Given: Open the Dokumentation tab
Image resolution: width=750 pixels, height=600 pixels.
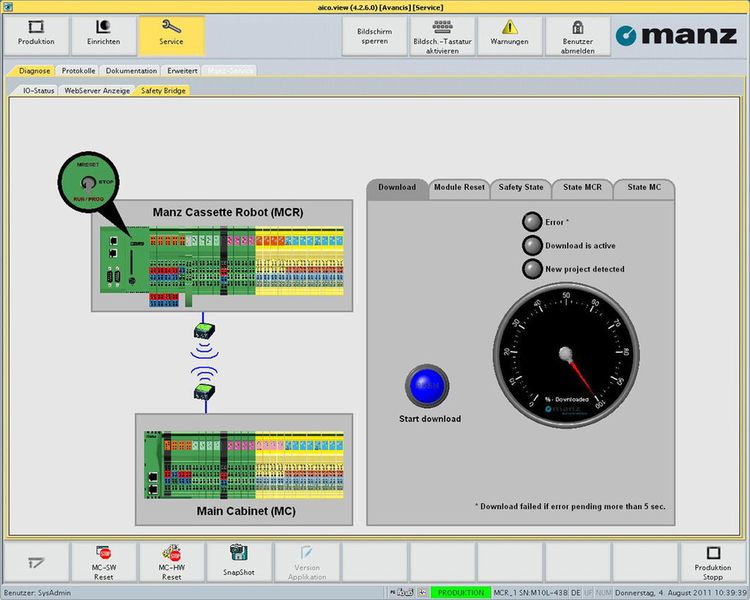Looking at the screenshot, I should coord(131,71).
